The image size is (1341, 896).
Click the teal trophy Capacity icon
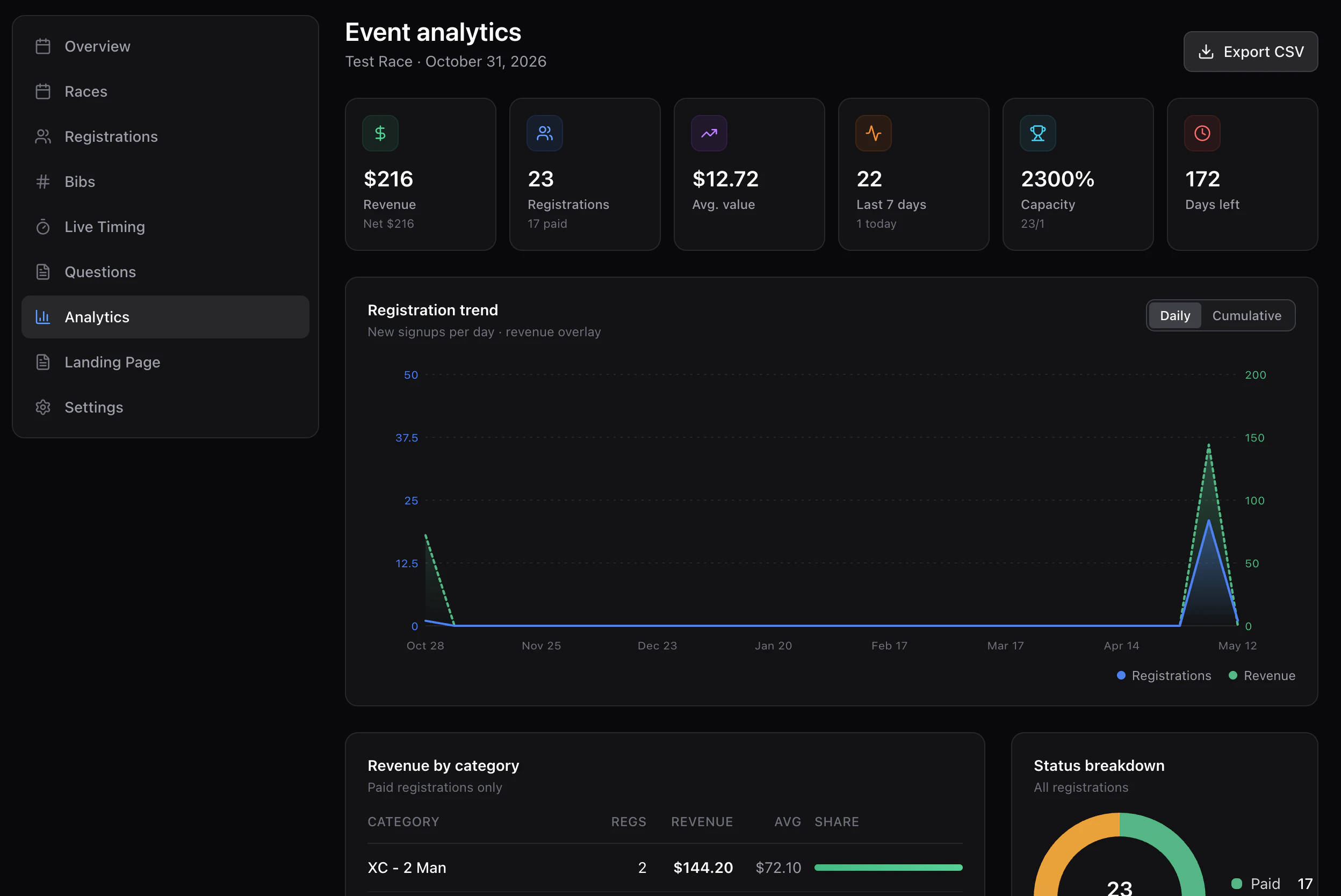[x=1037, y=133]
